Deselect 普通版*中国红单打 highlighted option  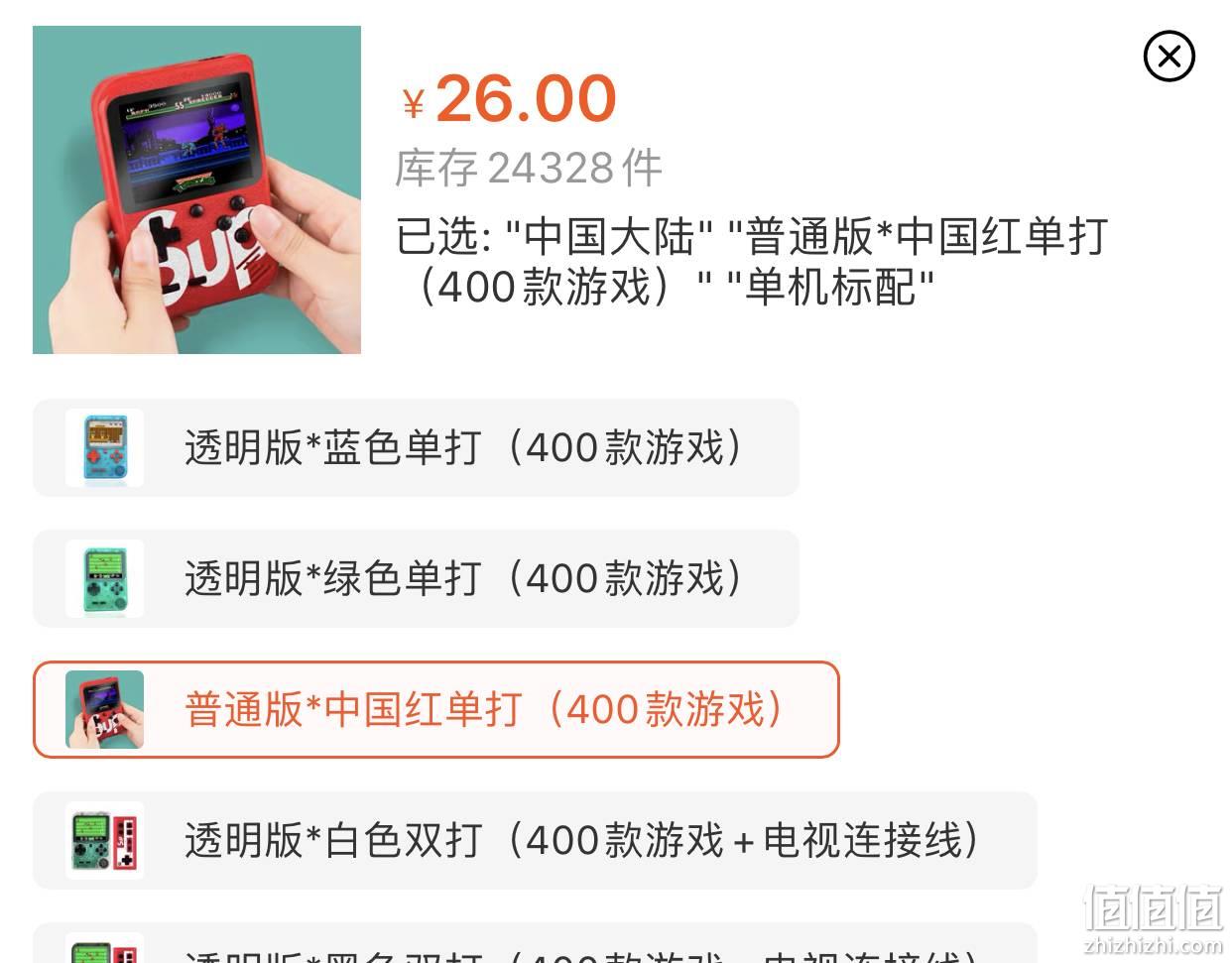tap(436, 709)
